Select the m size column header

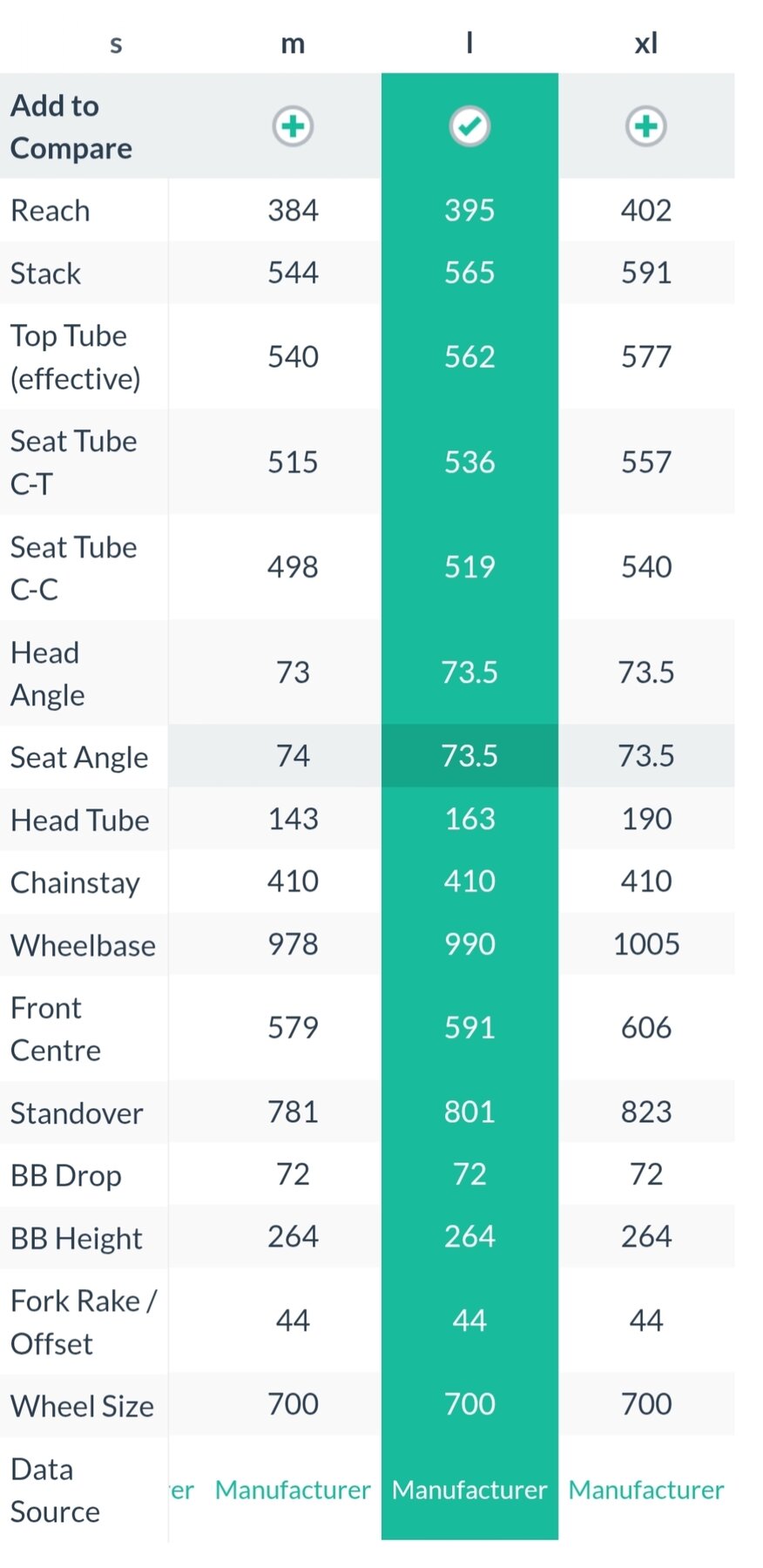click(x=293, y=43)
